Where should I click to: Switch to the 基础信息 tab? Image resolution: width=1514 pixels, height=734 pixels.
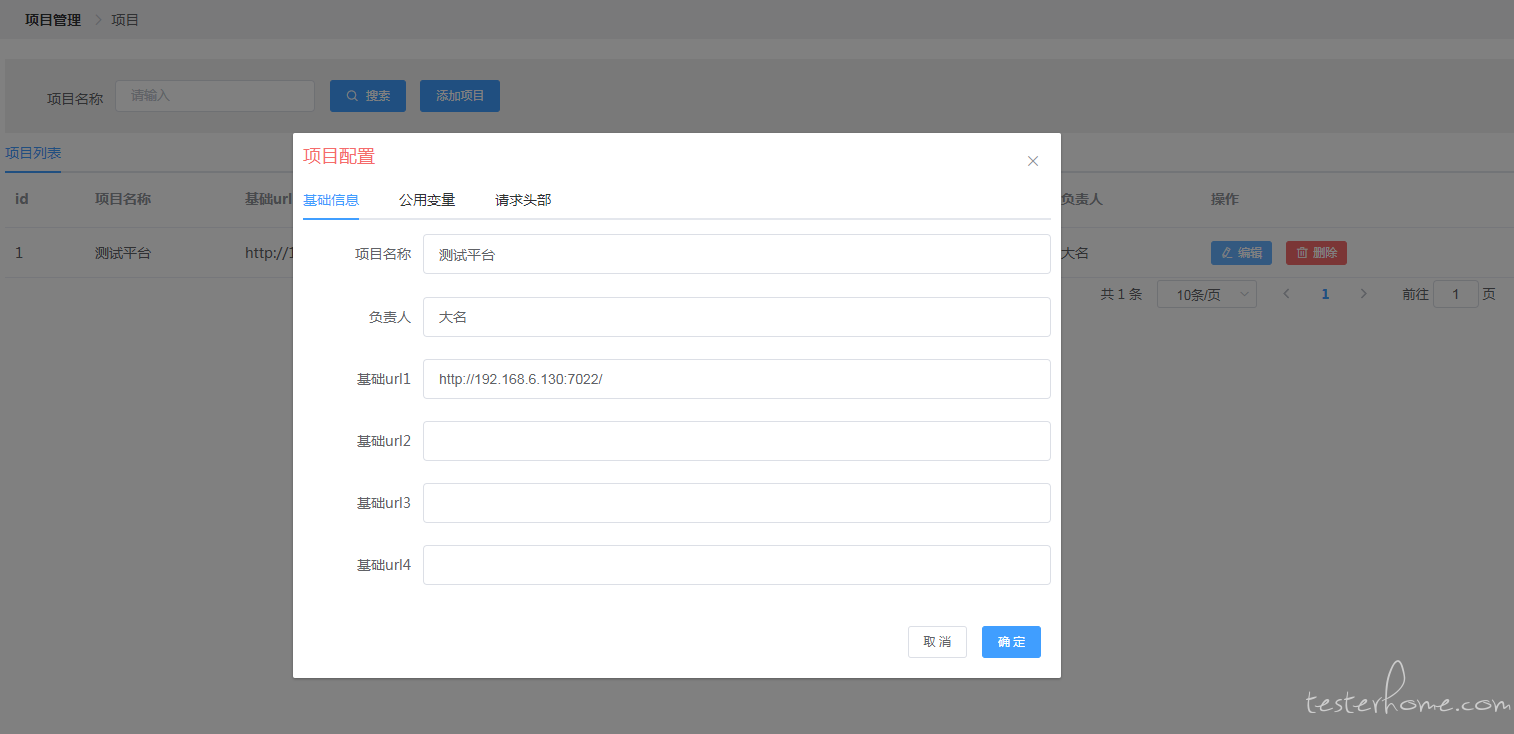[331, 200]
